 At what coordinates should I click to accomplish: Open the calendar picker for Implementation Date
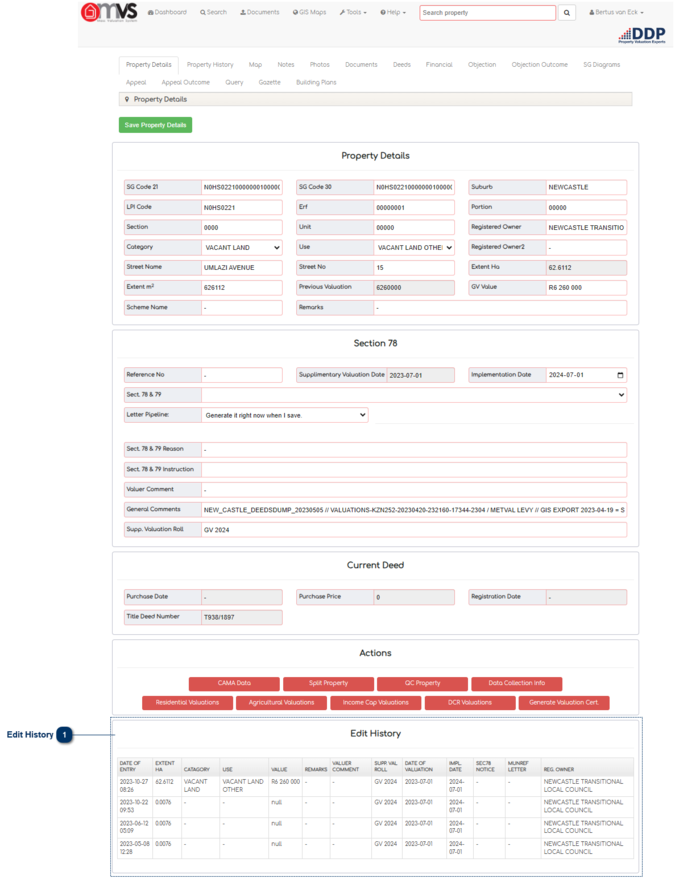click(620, 375)
